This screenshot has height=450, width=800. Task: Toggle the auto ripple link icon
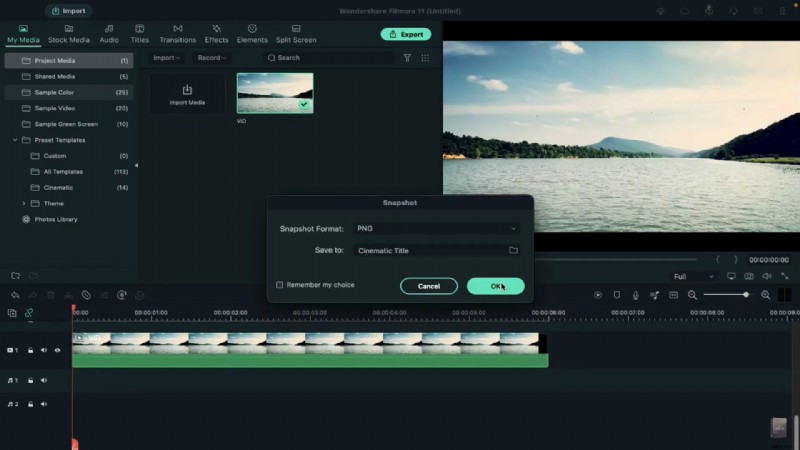29,313
